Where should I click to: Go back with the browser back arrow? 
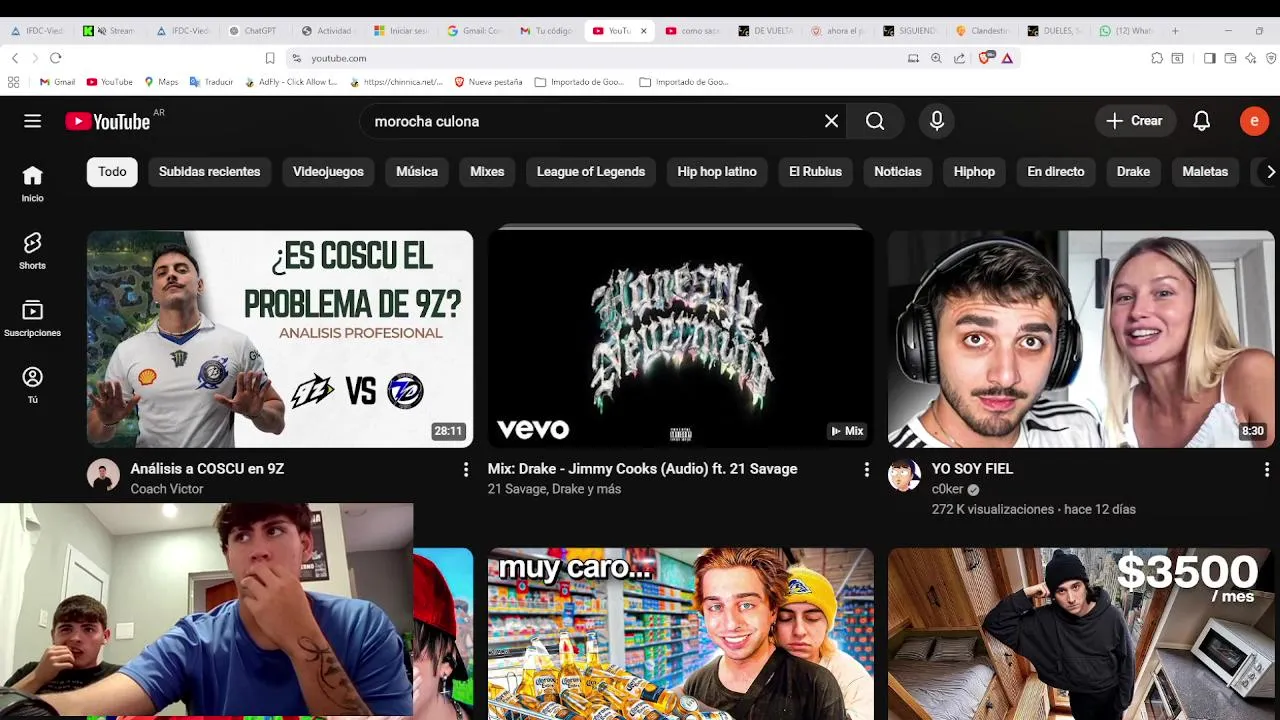14,58
